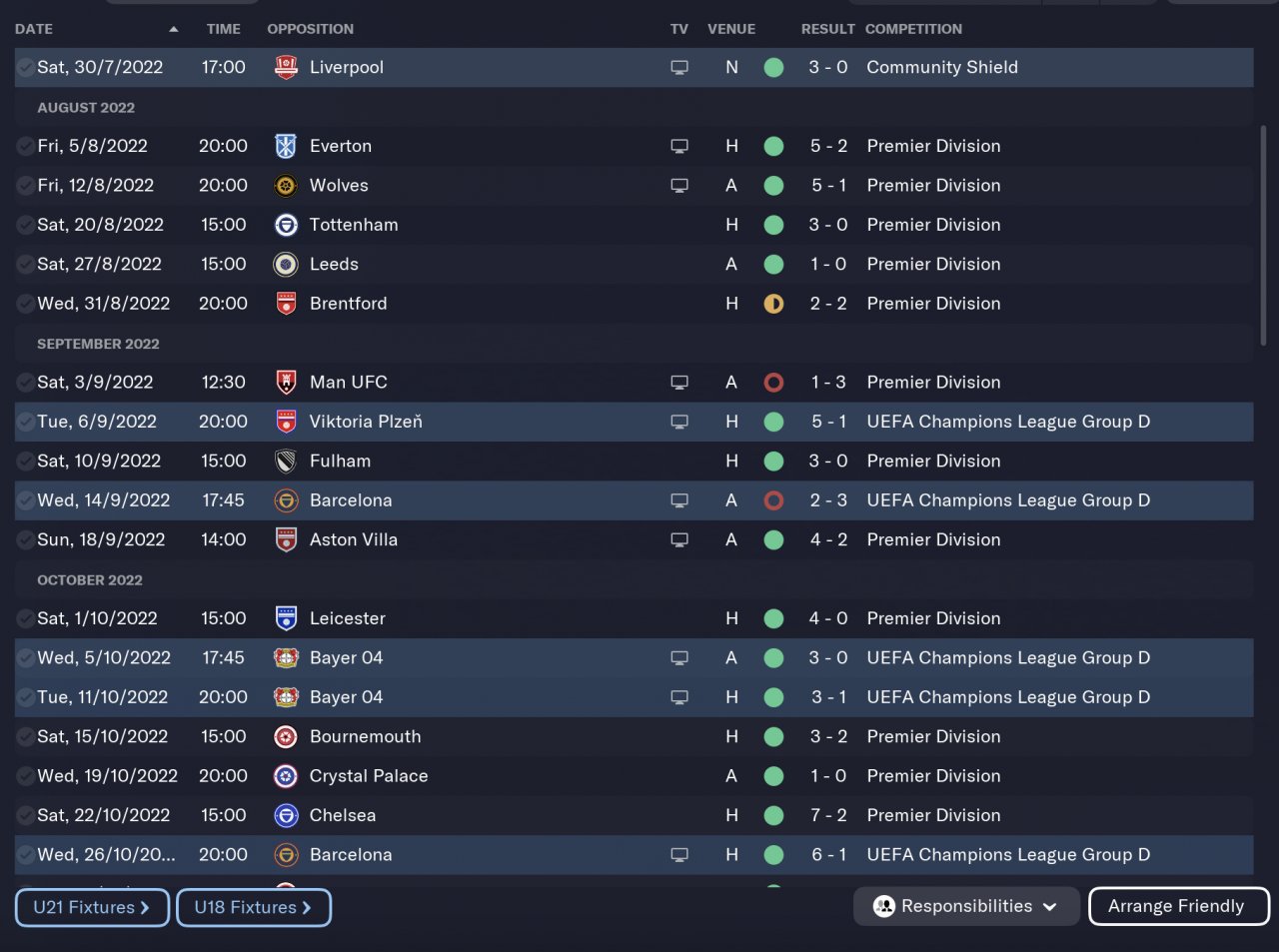Click TV icon on Community Shield row
Screen dimensions: 1279x952
click(x=679, y=68)
